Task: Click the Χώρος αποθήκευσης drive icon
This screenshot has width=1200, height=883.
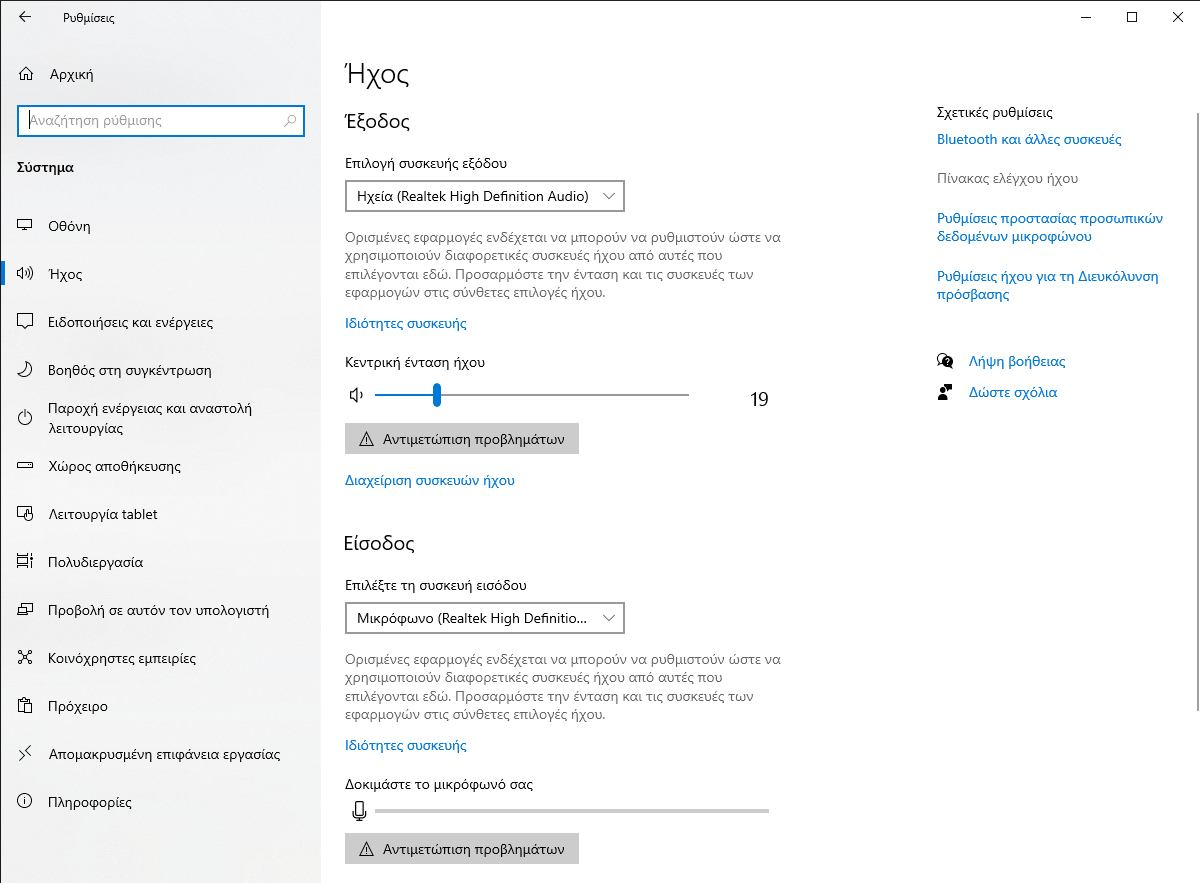Action: pyautogui.click(x=27, y=466)
